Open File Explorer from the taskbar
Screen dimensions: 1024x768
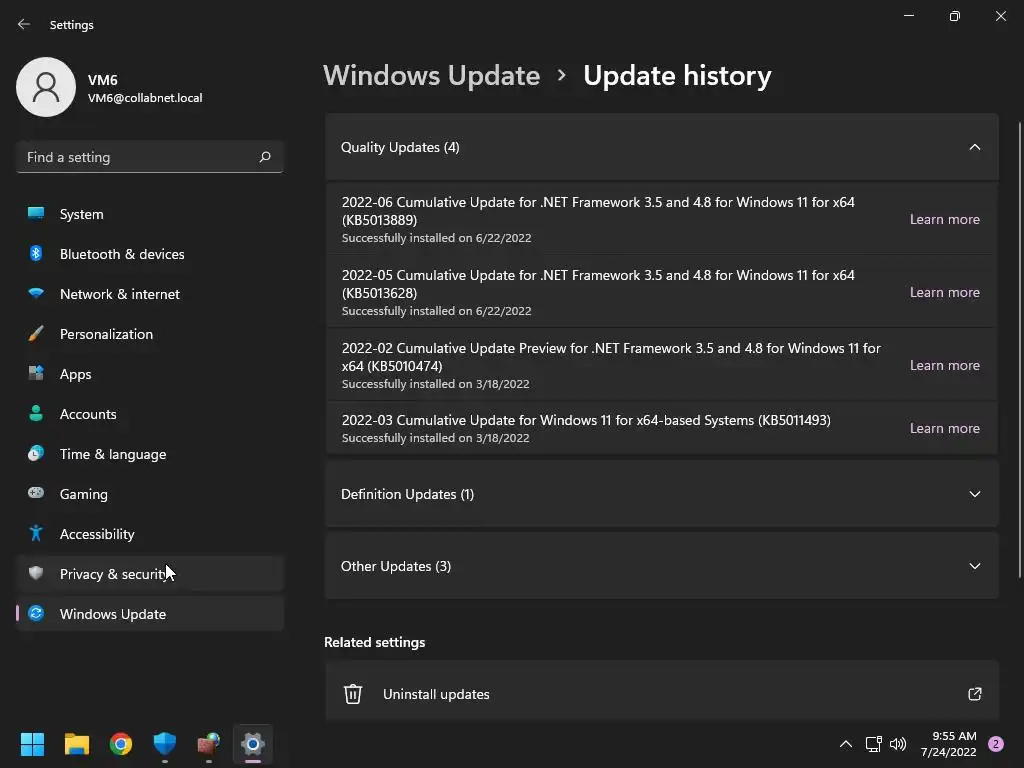pos(76,744)
